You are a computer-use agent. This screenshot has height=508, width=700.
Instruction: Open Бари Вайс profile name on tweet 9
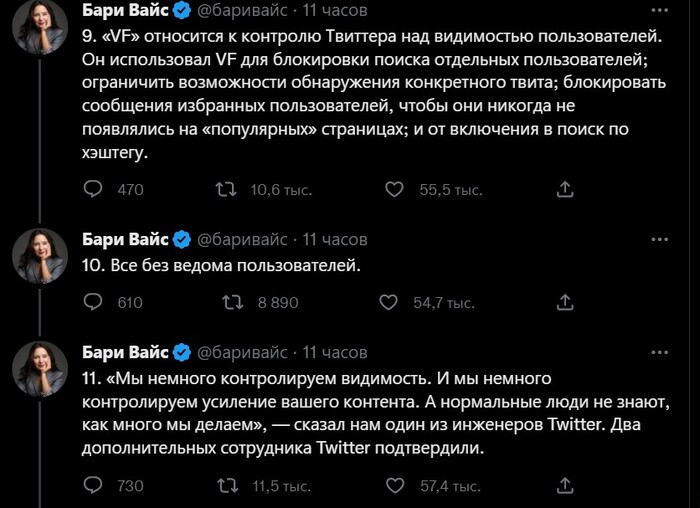[x=124, y=11]
